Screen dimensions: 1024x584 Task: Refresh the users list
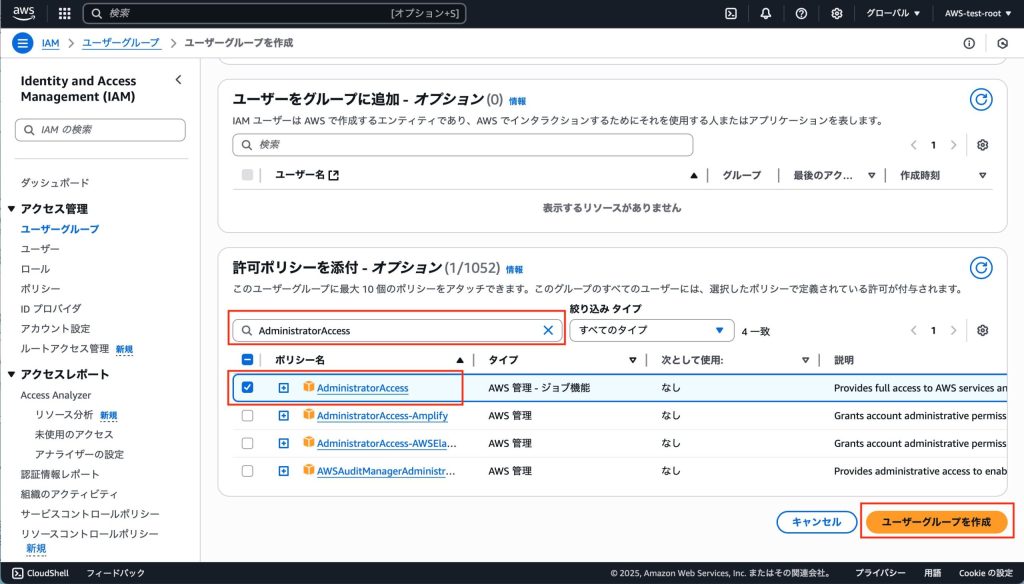pyautogui.click(x=981, y=99)
